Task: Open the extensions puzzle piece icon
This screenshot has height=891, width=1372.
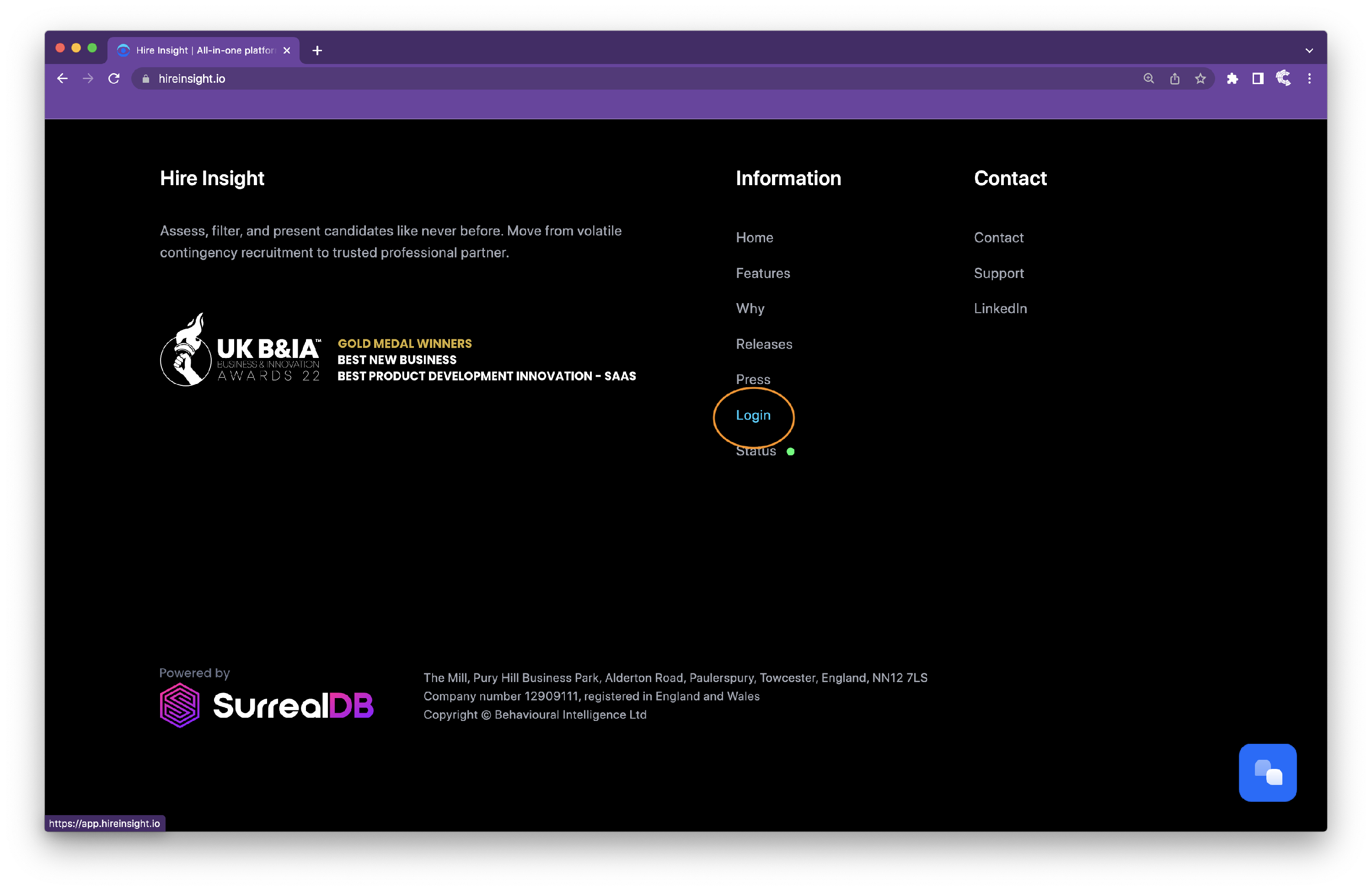Action: click(x=1233, y=78)
